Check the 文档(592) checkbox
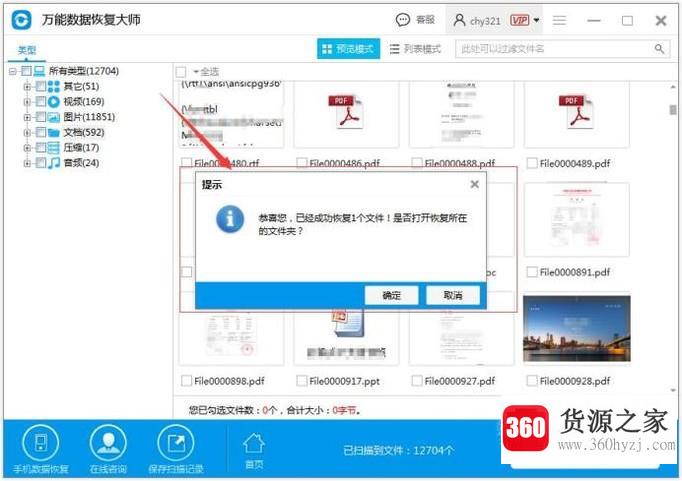682x481 pixels. pos(40,132)
